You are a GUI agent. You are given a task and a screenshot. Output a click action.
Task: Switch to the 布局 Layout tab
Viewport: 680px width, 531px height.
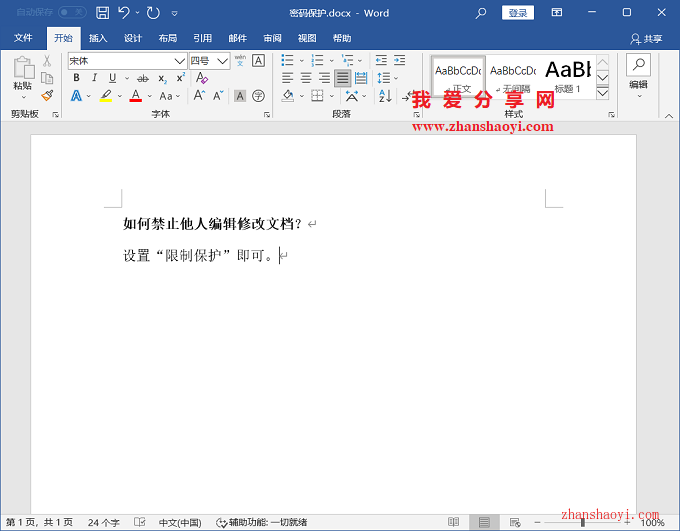tap(167, 38)
